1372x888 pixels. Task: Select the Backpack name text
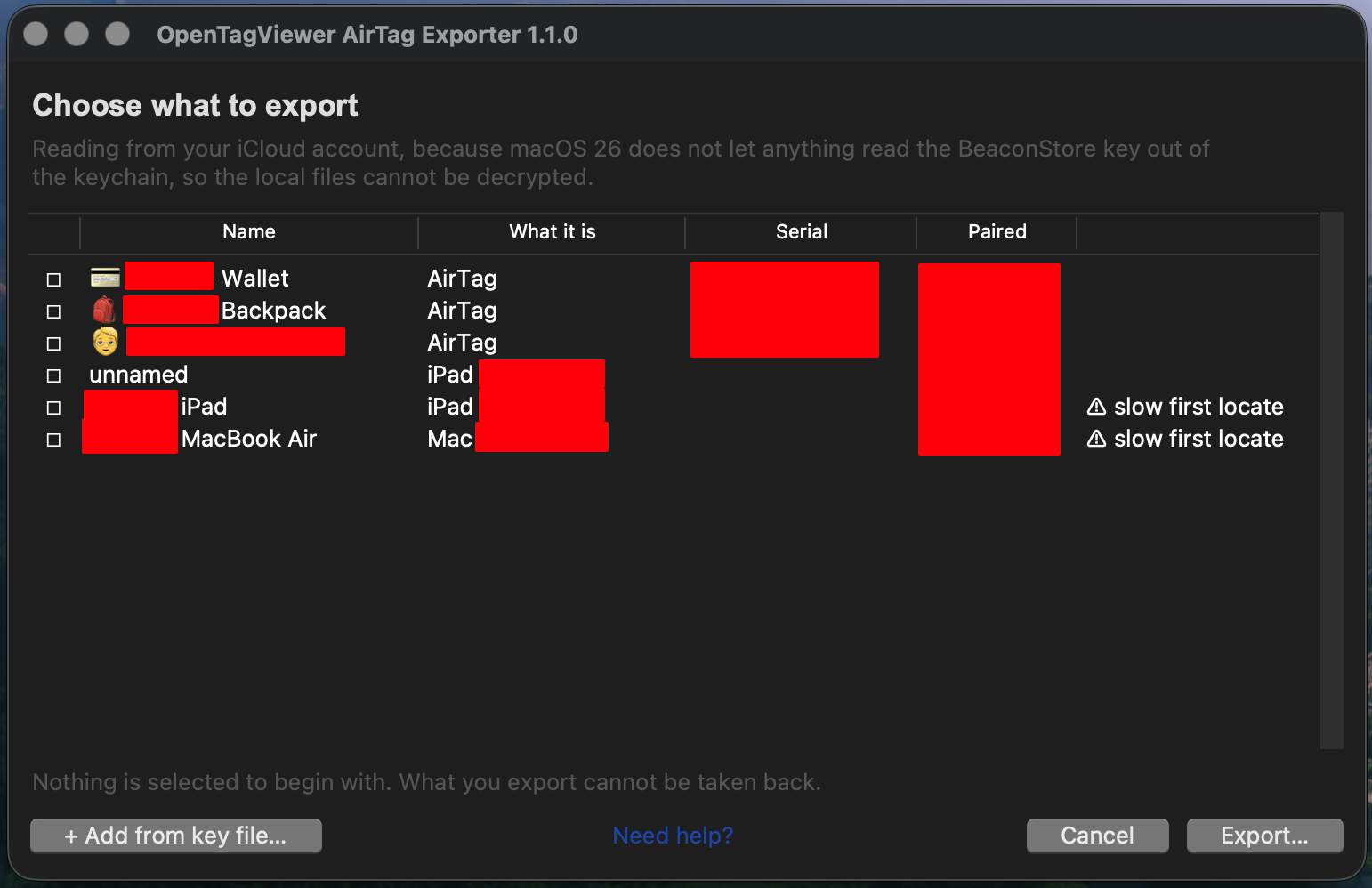(x=274, y=311)
